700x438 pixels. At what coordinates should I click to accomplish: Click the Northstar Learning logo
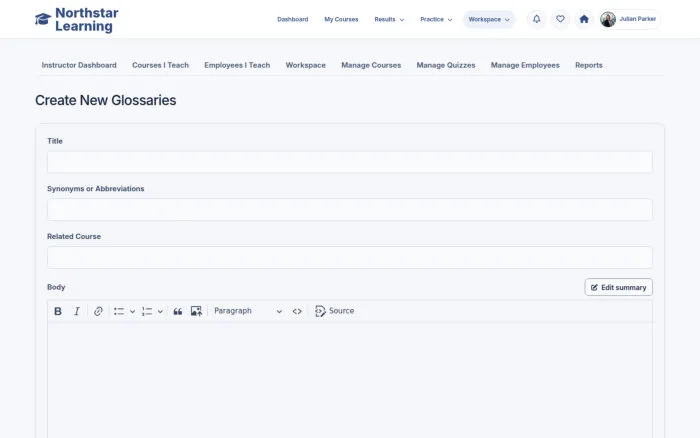pos(77,20)
